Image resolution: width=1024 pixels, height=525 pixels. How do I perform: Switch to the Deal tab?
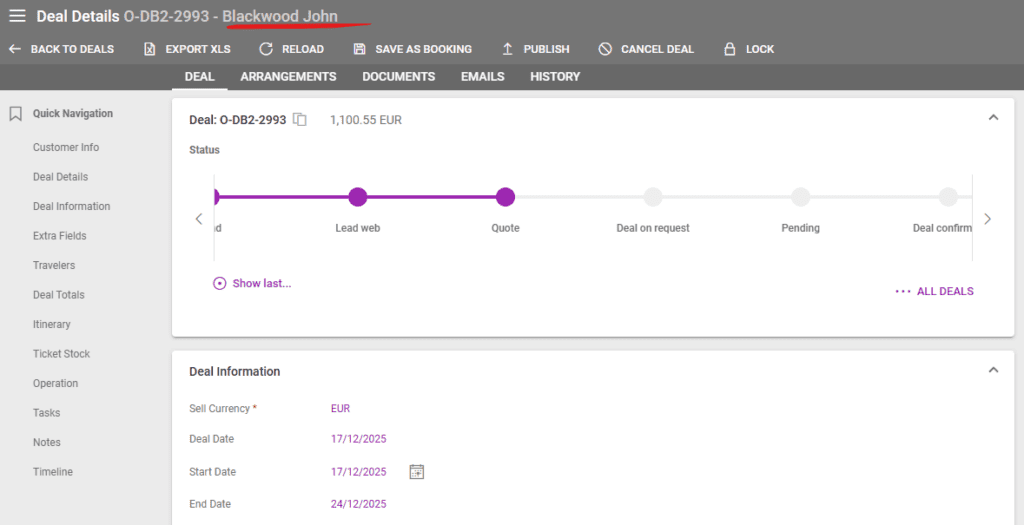(199, 76)
